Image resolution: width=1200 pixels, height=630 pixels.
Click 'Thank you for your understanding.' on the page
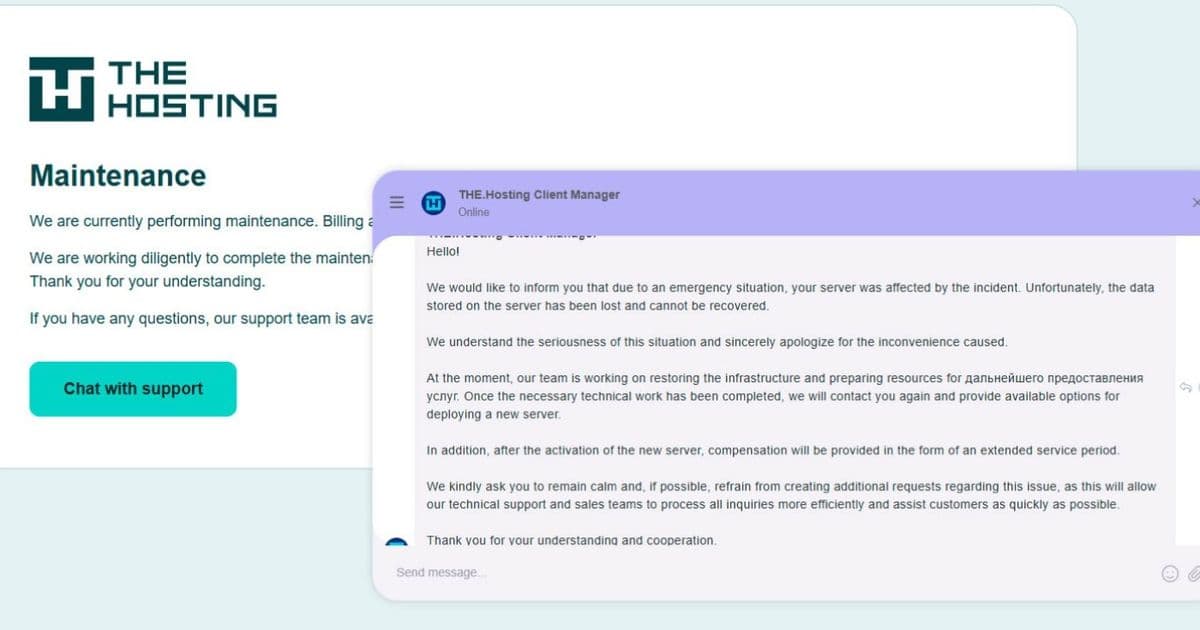point(147,281)
